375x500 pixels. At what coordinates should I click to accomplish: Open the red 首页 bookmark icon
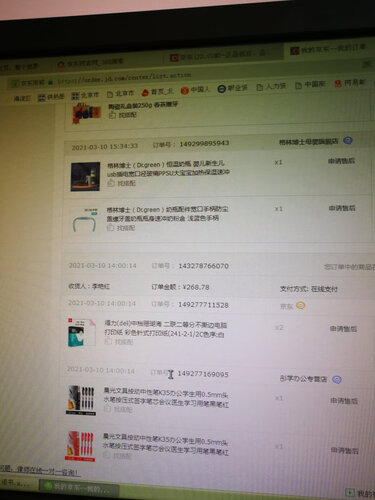tap(145, 92)
